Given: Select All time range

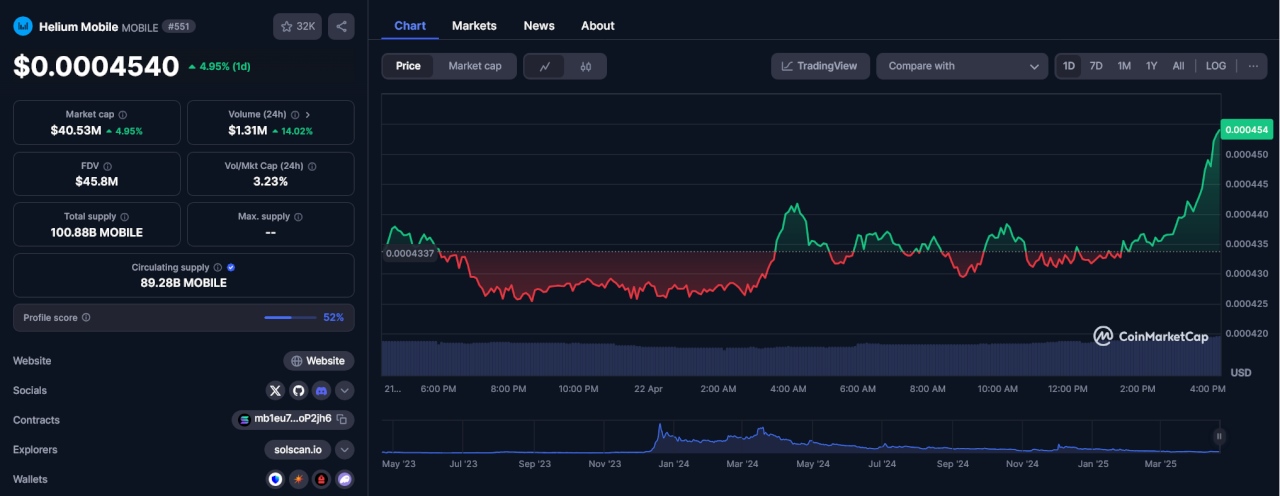Looking at the screenshot, I should point(1178,66).
